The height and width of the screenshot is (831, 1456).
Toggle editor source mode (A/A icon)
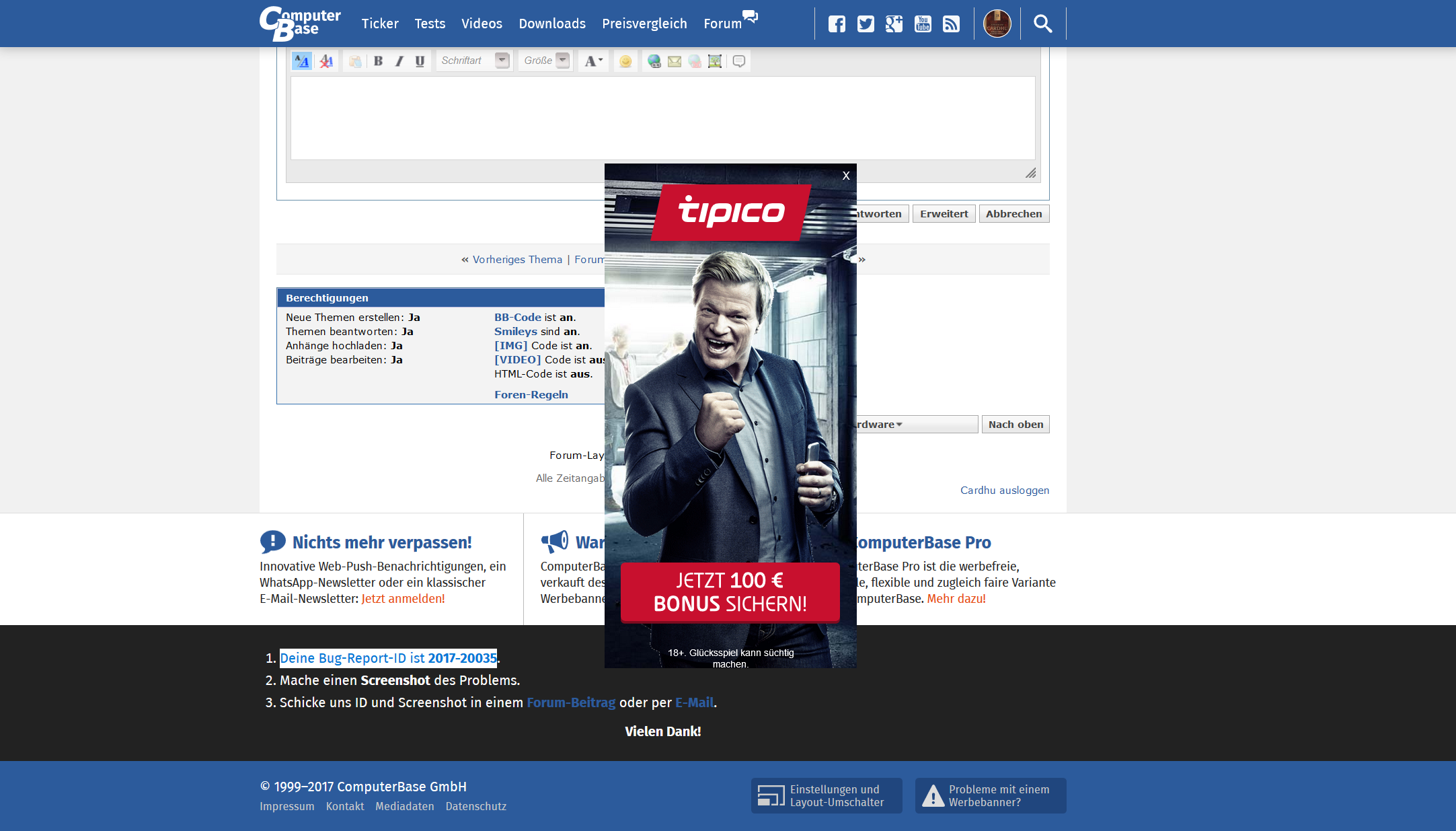pyautogui.click(x=301, y=61)
